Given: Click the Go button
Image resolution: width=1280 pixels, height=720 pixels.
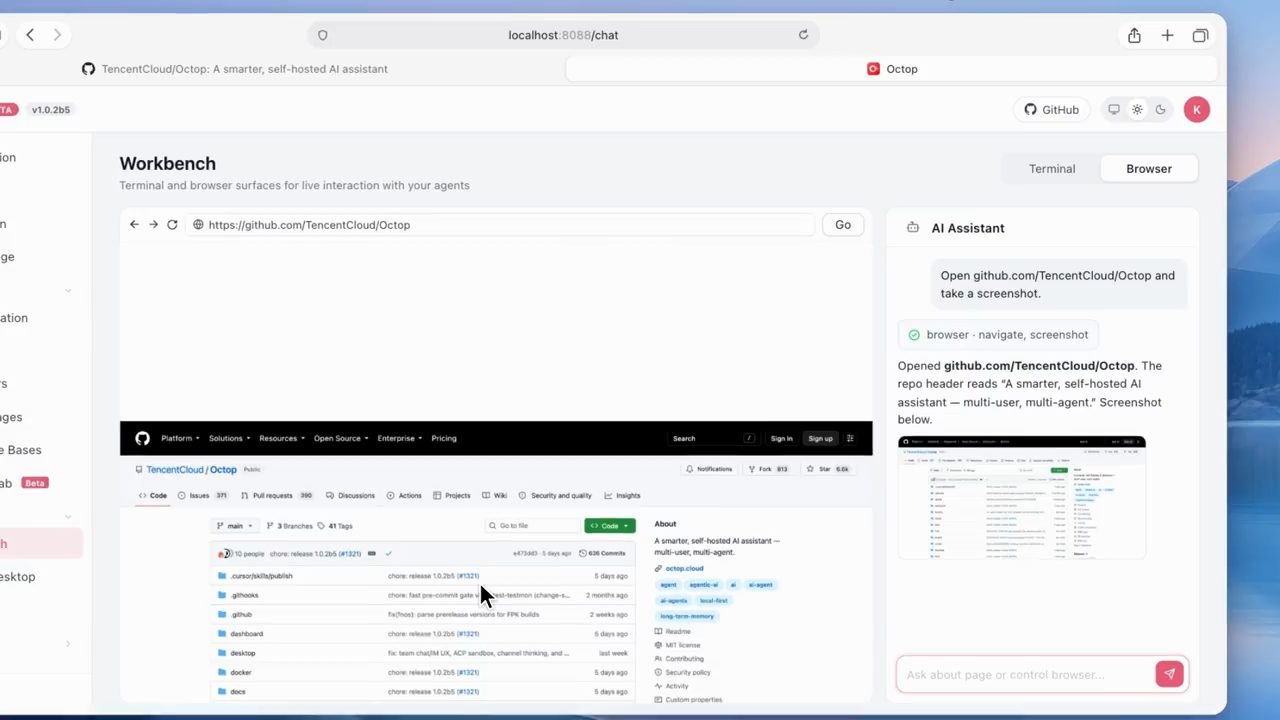Looking at the screenshot, I should [843, 225].
